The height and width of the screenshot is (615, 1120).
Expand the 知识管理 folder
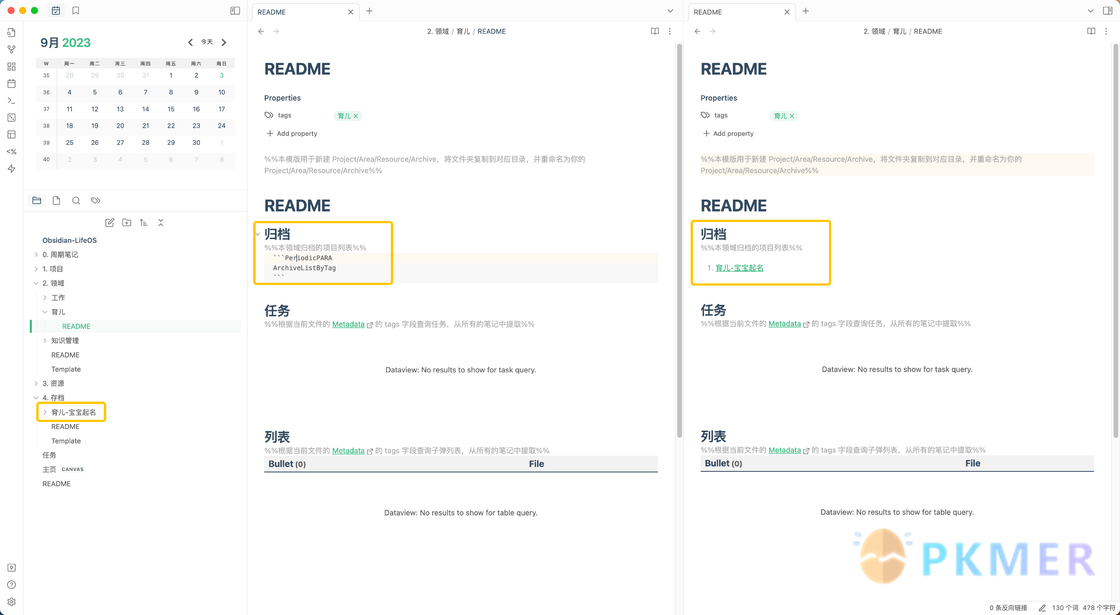pos(45,340)
